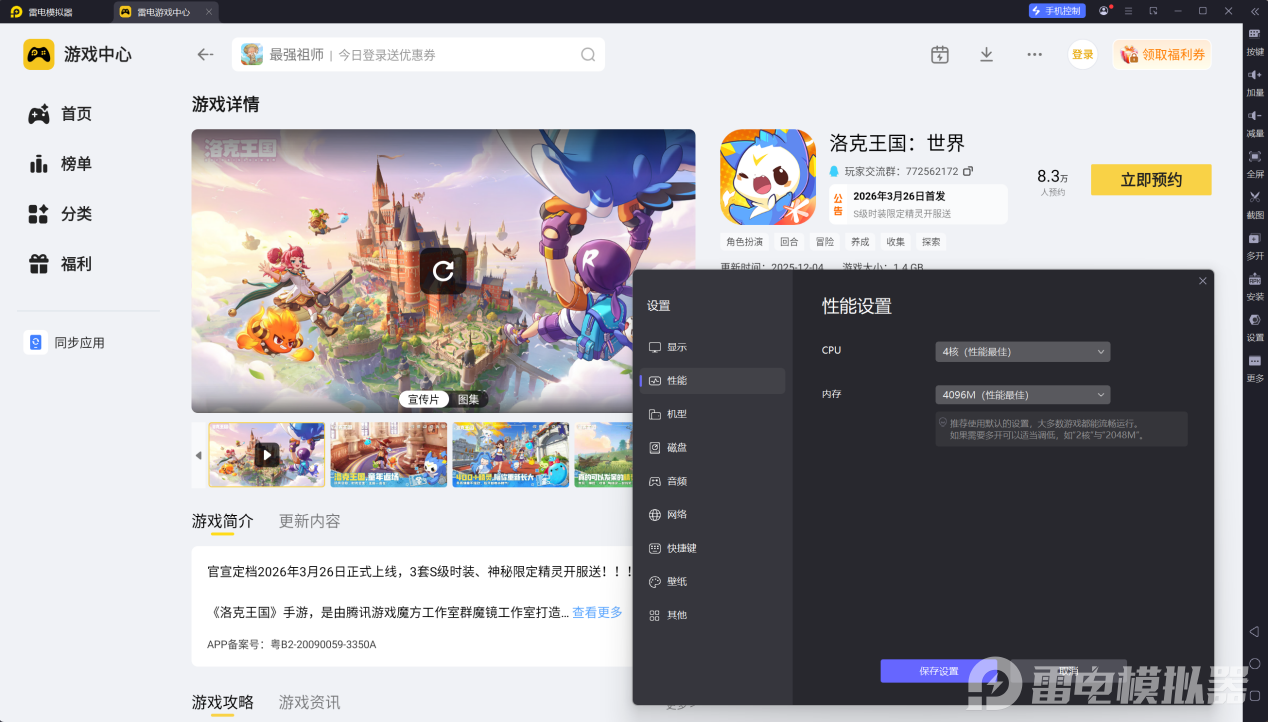Screen dimensions: 1268x722
Task: Click the 查看更多 link in game description
Action: click(x=599, y=613)
